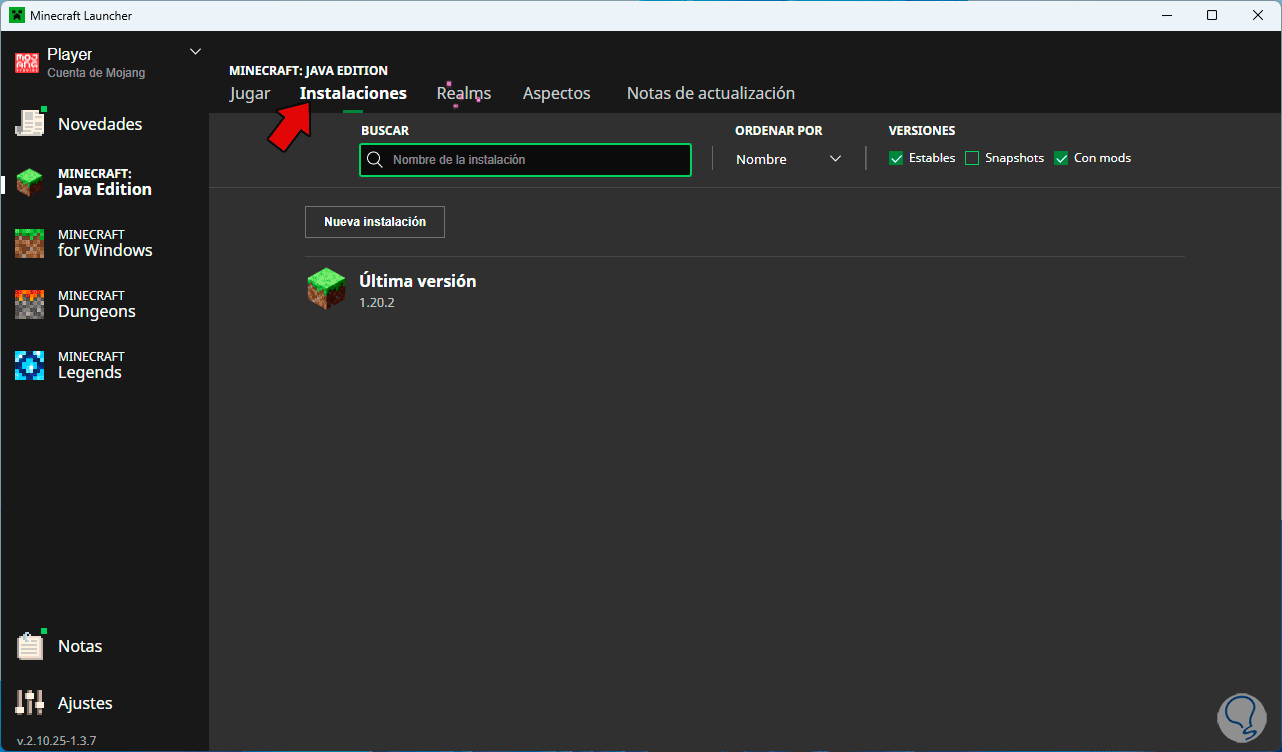The height and width of the screenshot is (752, 1282).
Task: Select the Última versión installation entry
Action: [745, 289]
